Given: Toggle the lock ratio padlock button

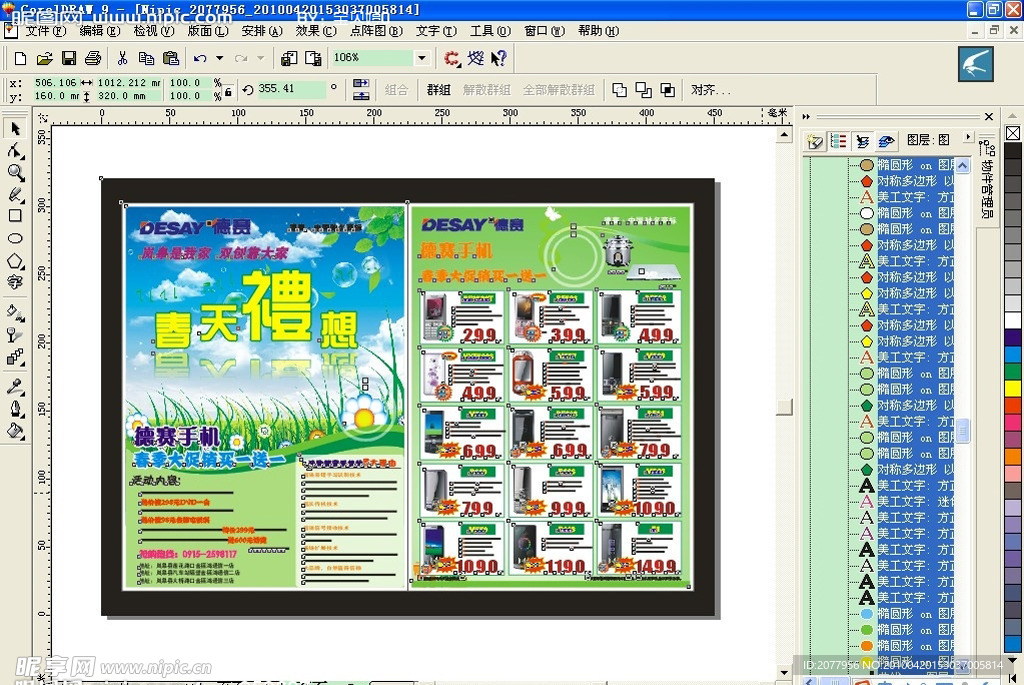Looking at the screenshot, I should (228, 90).
